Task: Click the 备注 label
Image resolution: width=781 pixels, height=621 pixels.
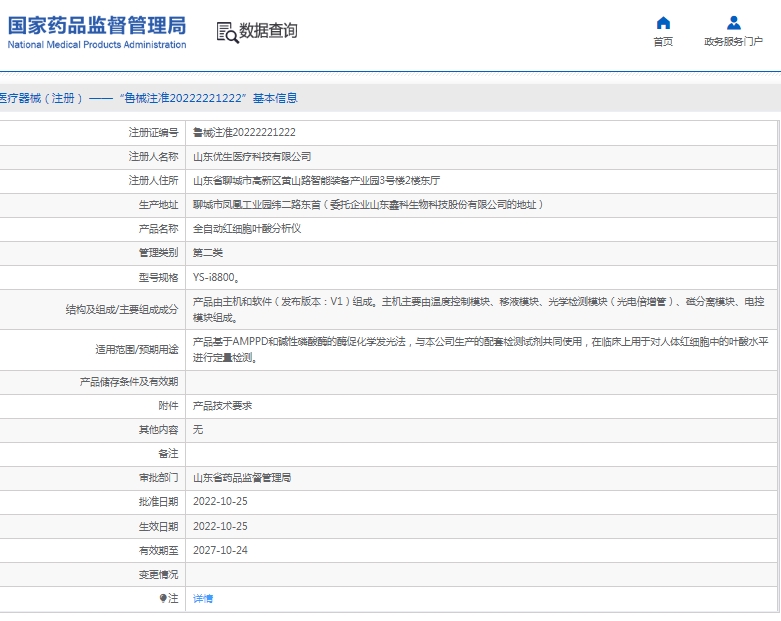Action: [168, 453]
